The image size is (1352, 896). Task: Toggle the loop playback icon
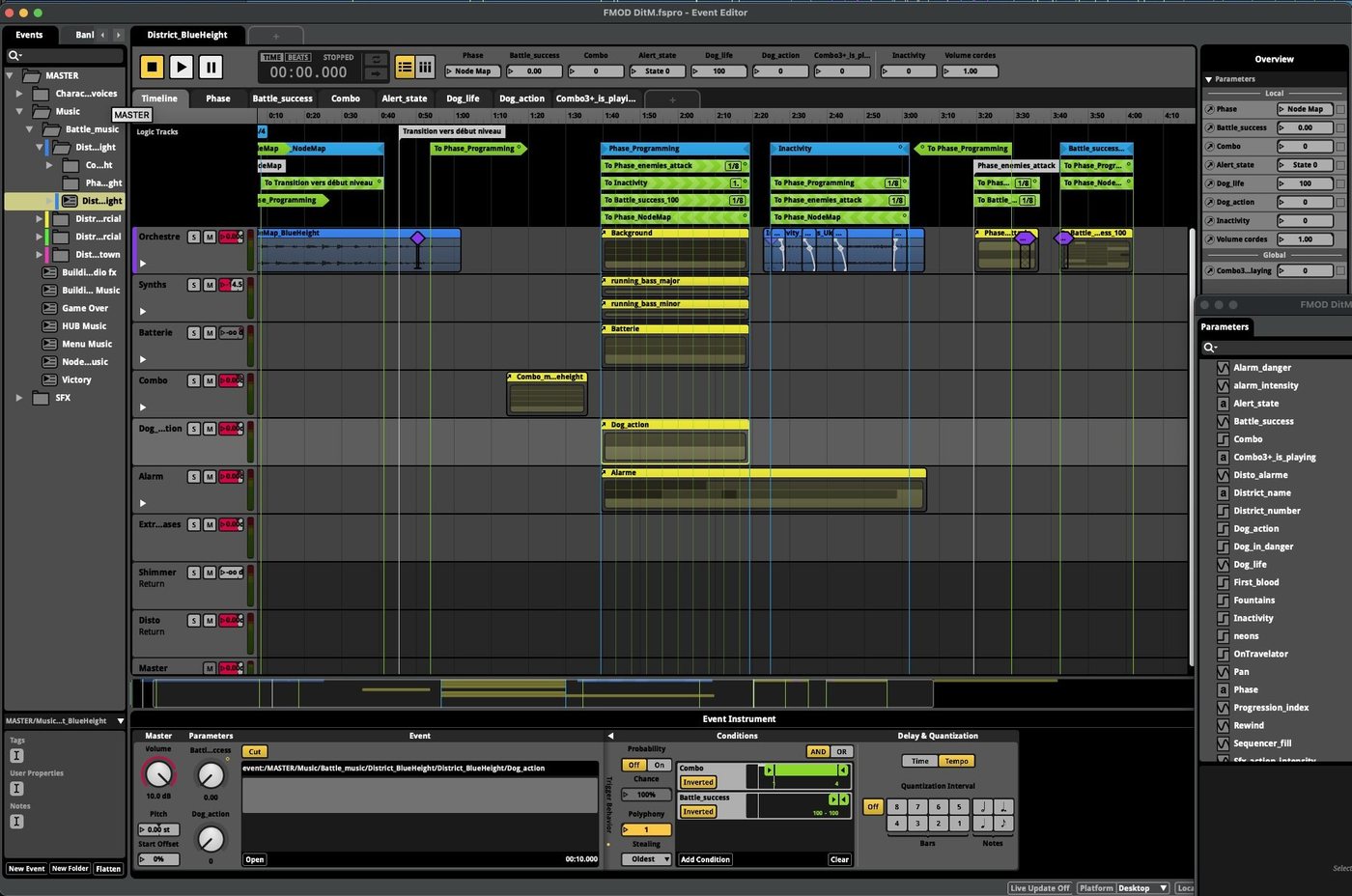(x=376, y=60)
